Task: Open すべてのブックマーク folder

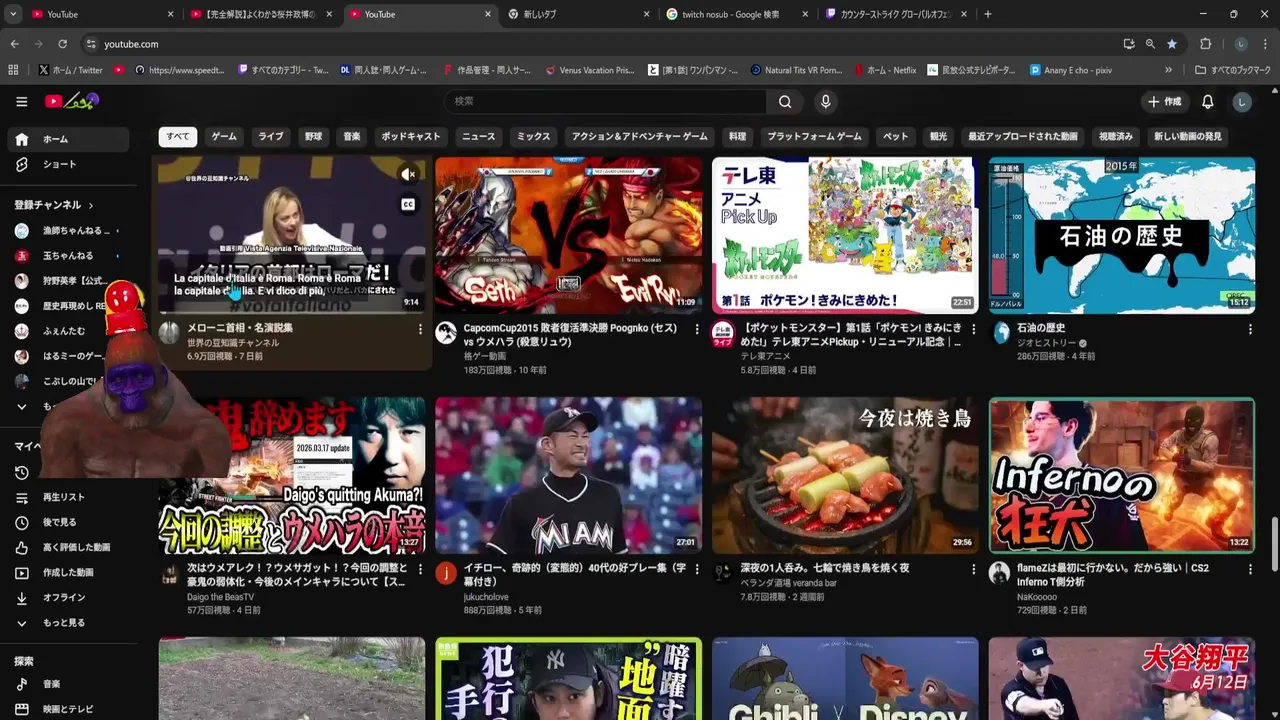Action: pyautogui.click(x=1233, y=70)
